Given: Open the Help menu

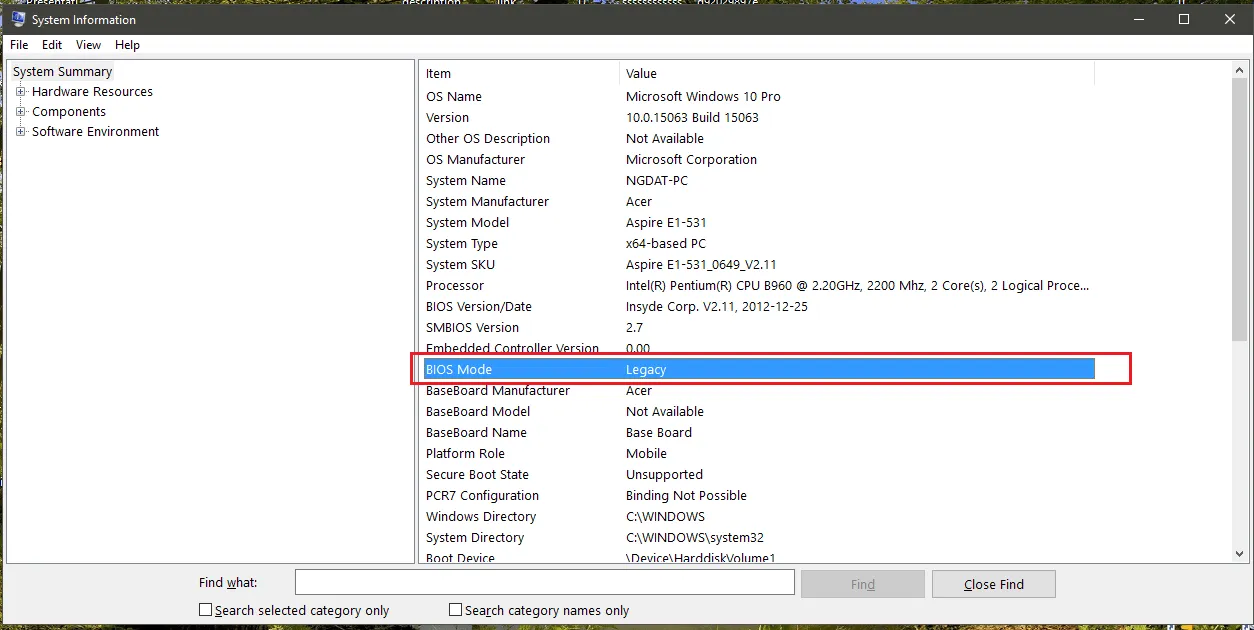Looking at the screenshot, I should coord(127,44).
